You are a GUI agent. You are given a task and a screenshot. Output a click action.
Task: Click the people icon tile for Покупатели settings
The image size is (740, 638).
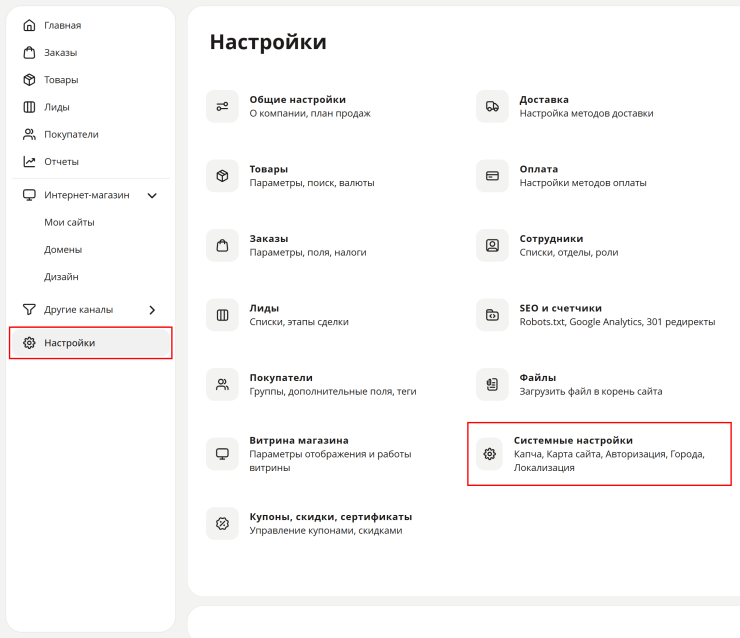(x=222, y=385)
